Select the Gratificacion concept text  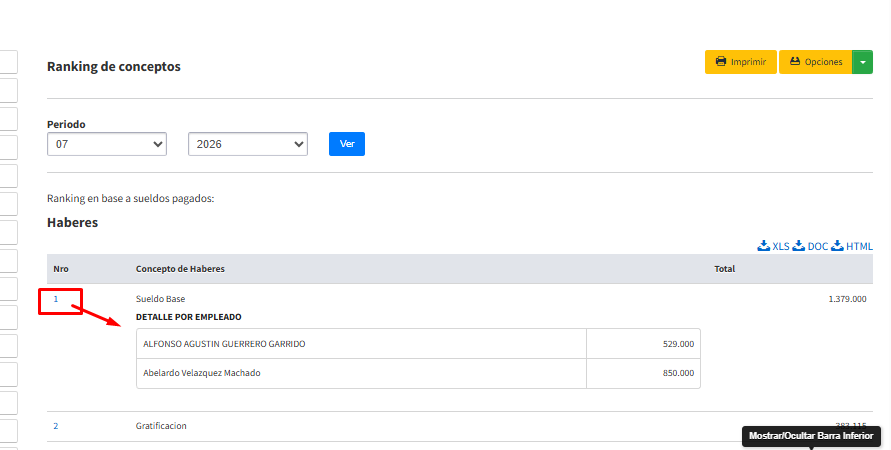161,426
